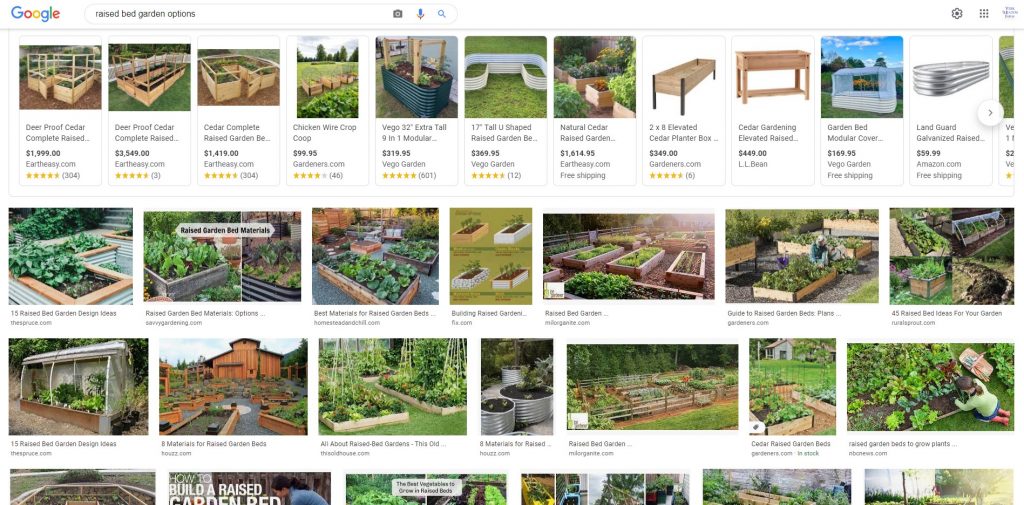
Task: Open the settings gear icon
Action: click(957, 14)
